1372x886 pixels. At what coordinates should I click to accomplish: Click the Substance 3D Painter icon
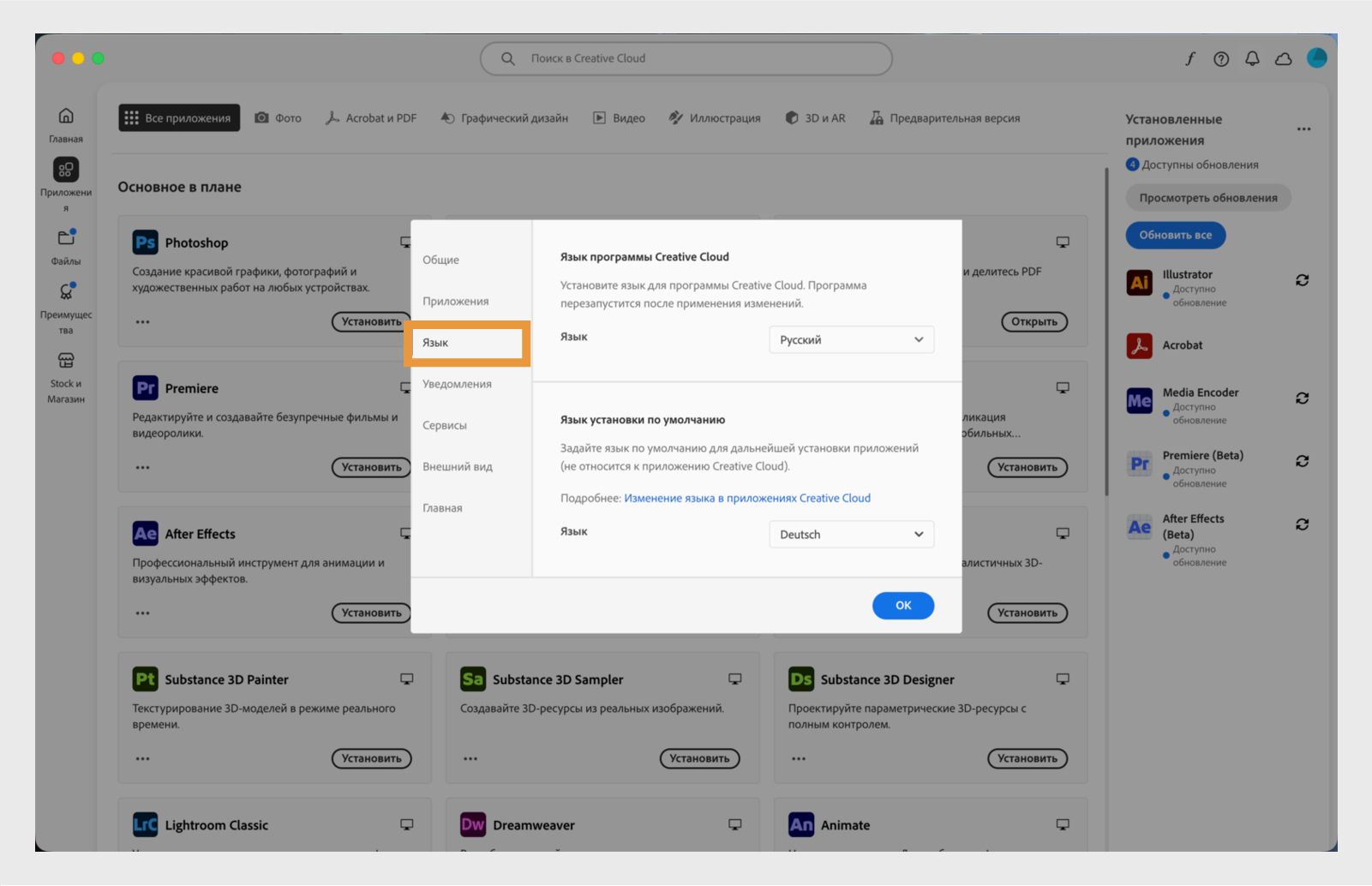pyautogui.click(x=145, y=679)
